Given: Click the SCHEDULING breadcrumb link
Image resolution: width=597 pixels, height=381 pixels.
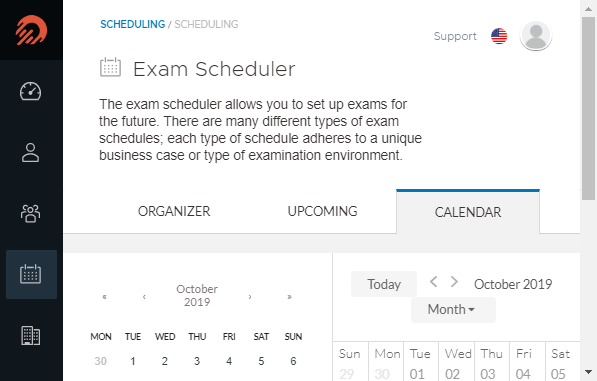Looking at the screenshot, I should pyautogui.click(x=132, y=24).
